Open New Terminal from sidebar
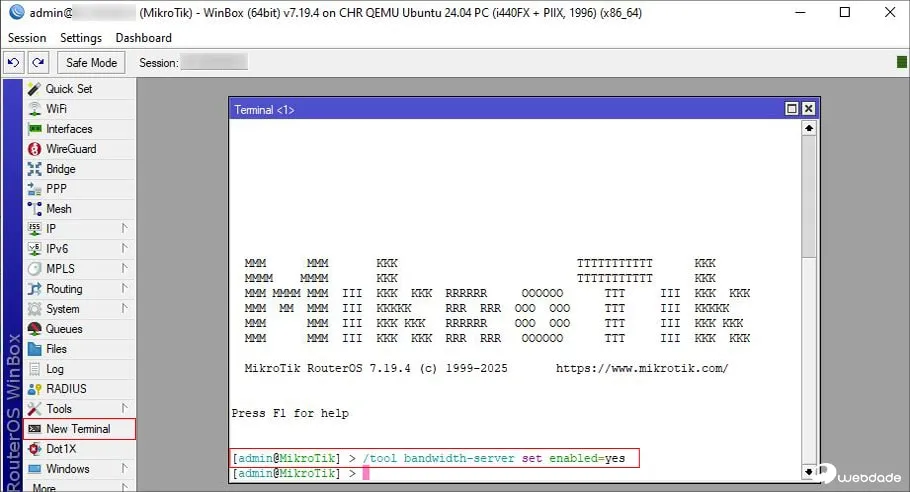The image size is (910, 492). click(x=78, y=429)
